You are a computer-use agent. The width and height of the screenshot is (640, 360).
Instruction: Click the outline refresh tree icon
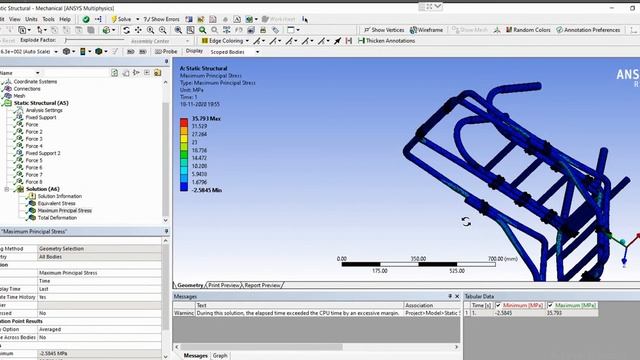click(x=115, y=73)
